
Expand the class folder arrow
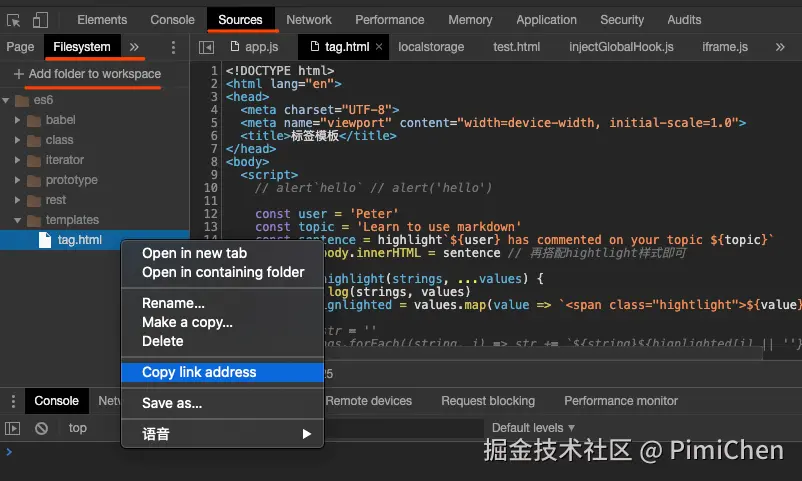[x=17, y=140]
